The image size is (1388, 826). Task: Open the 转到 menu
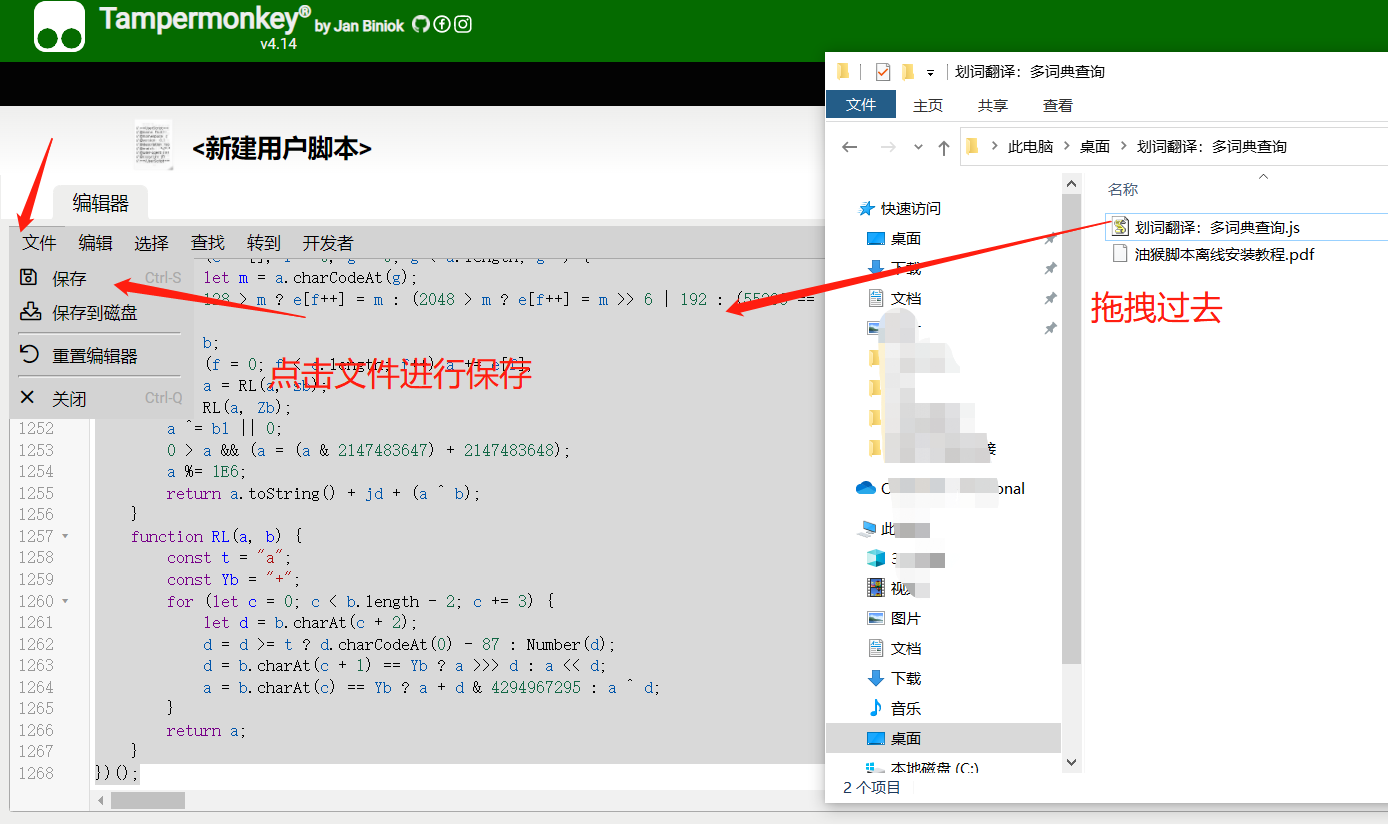264,243
